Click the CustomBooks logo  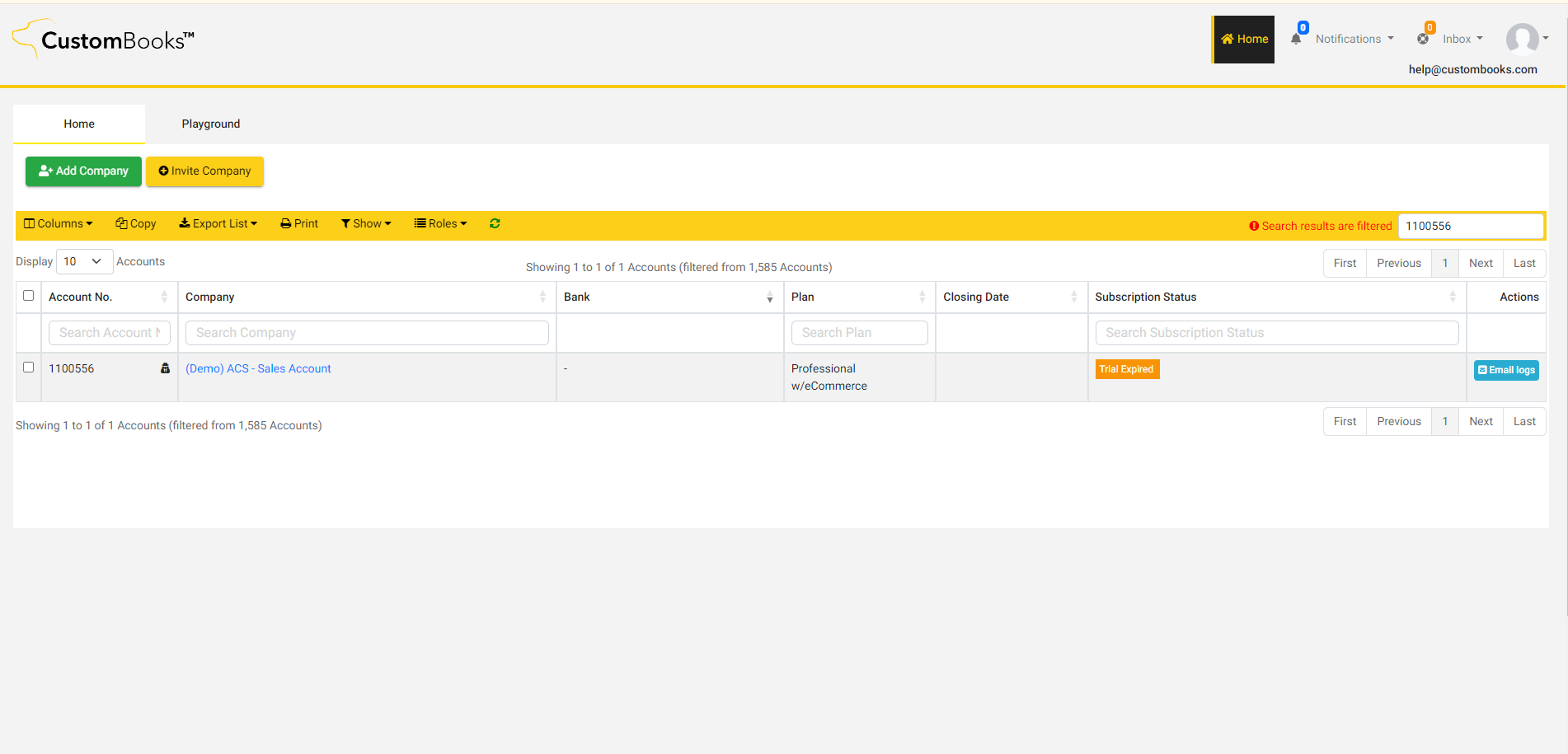point(104,40)
